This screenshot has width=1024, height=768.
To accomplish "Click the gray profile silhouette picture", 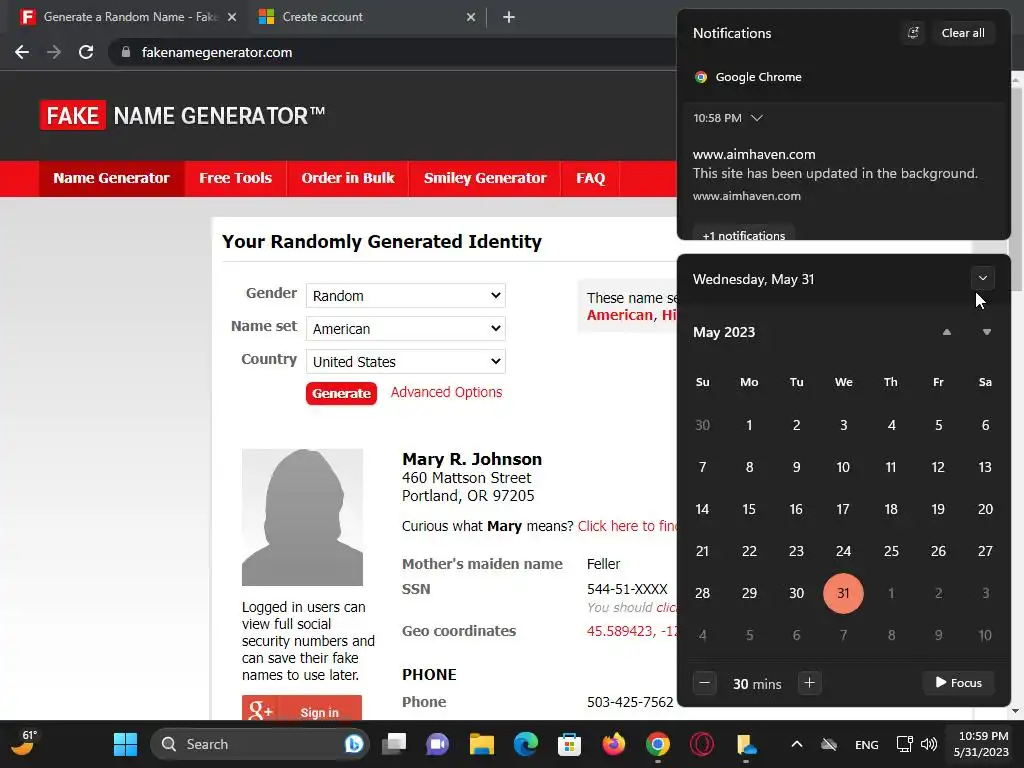I will [x=302, y=517].
